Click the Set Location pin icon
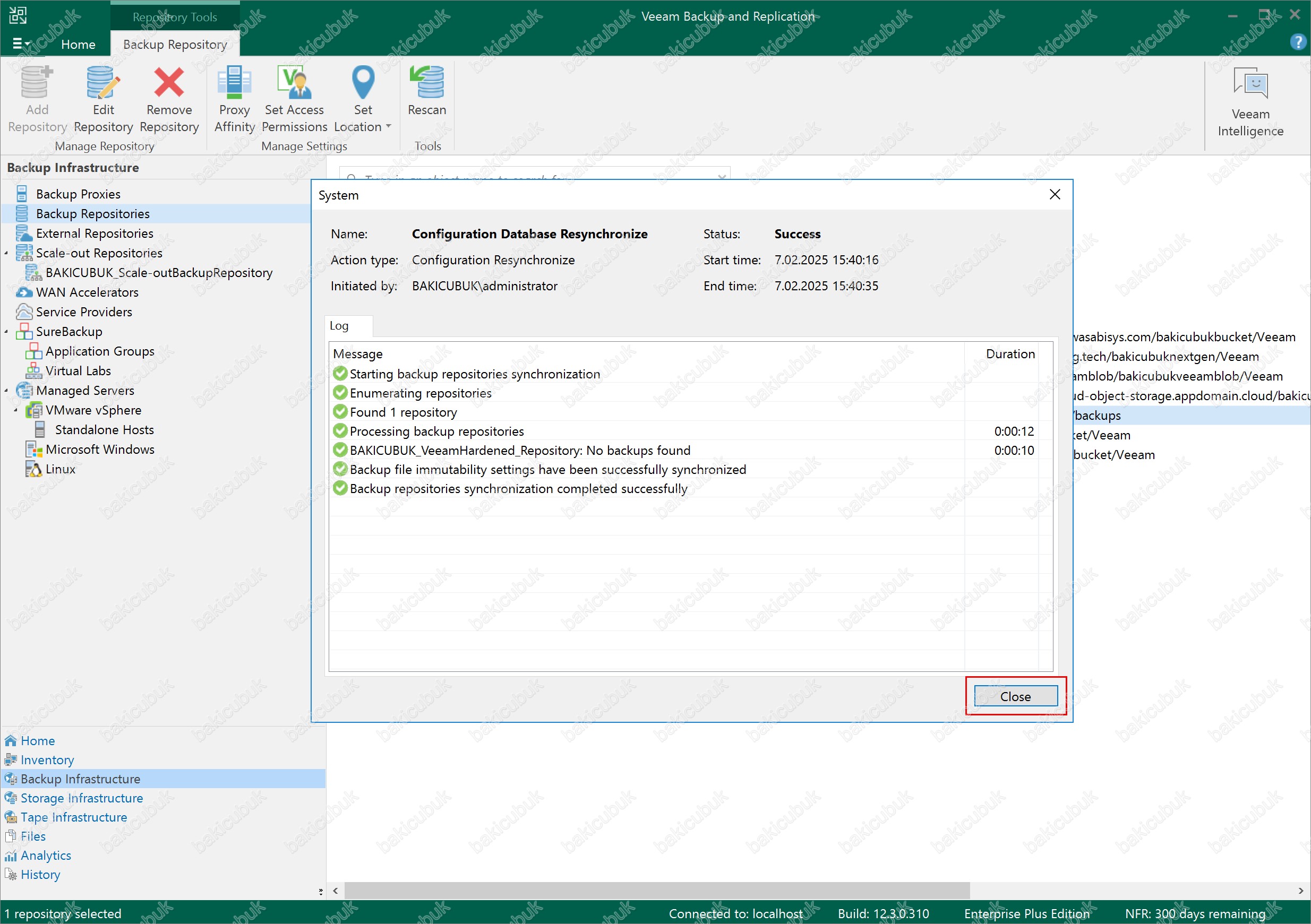 click(x=363, y=83)
